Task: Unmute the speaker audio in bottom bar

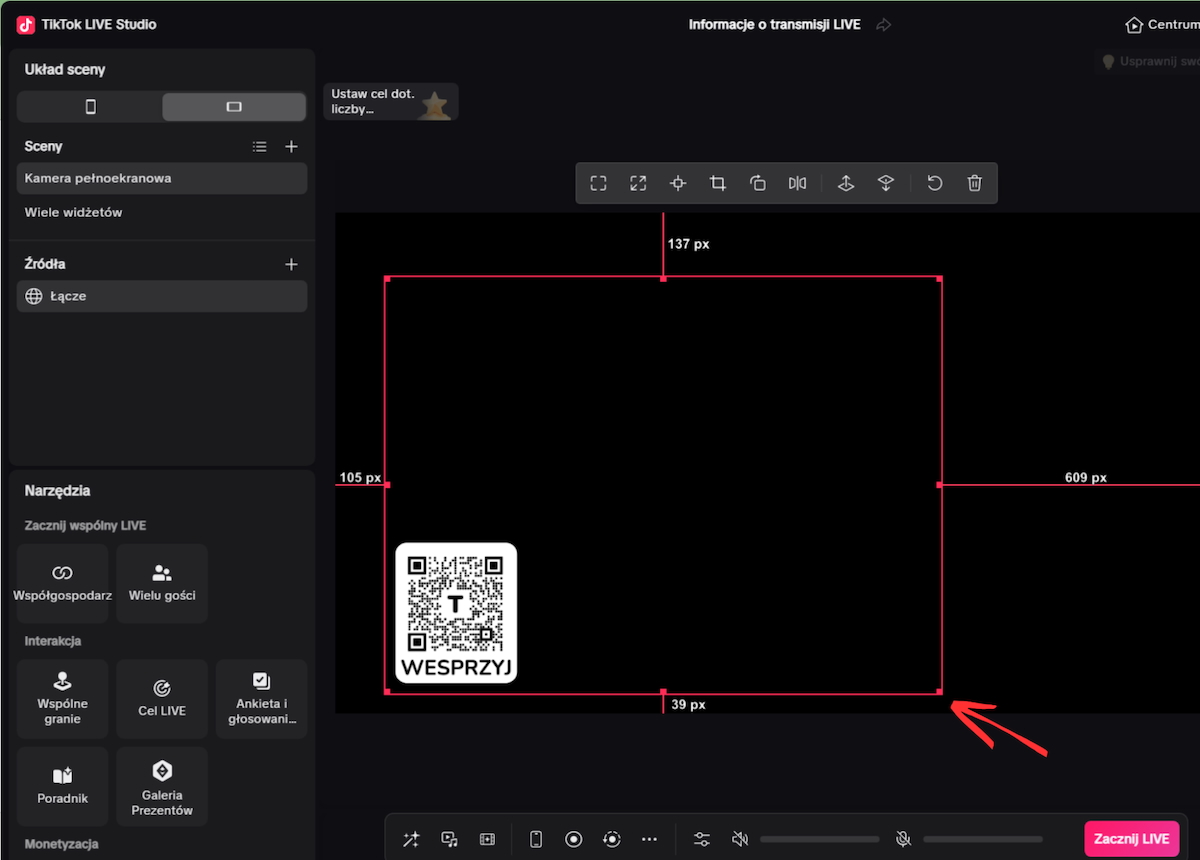Action: pos(740,839)
